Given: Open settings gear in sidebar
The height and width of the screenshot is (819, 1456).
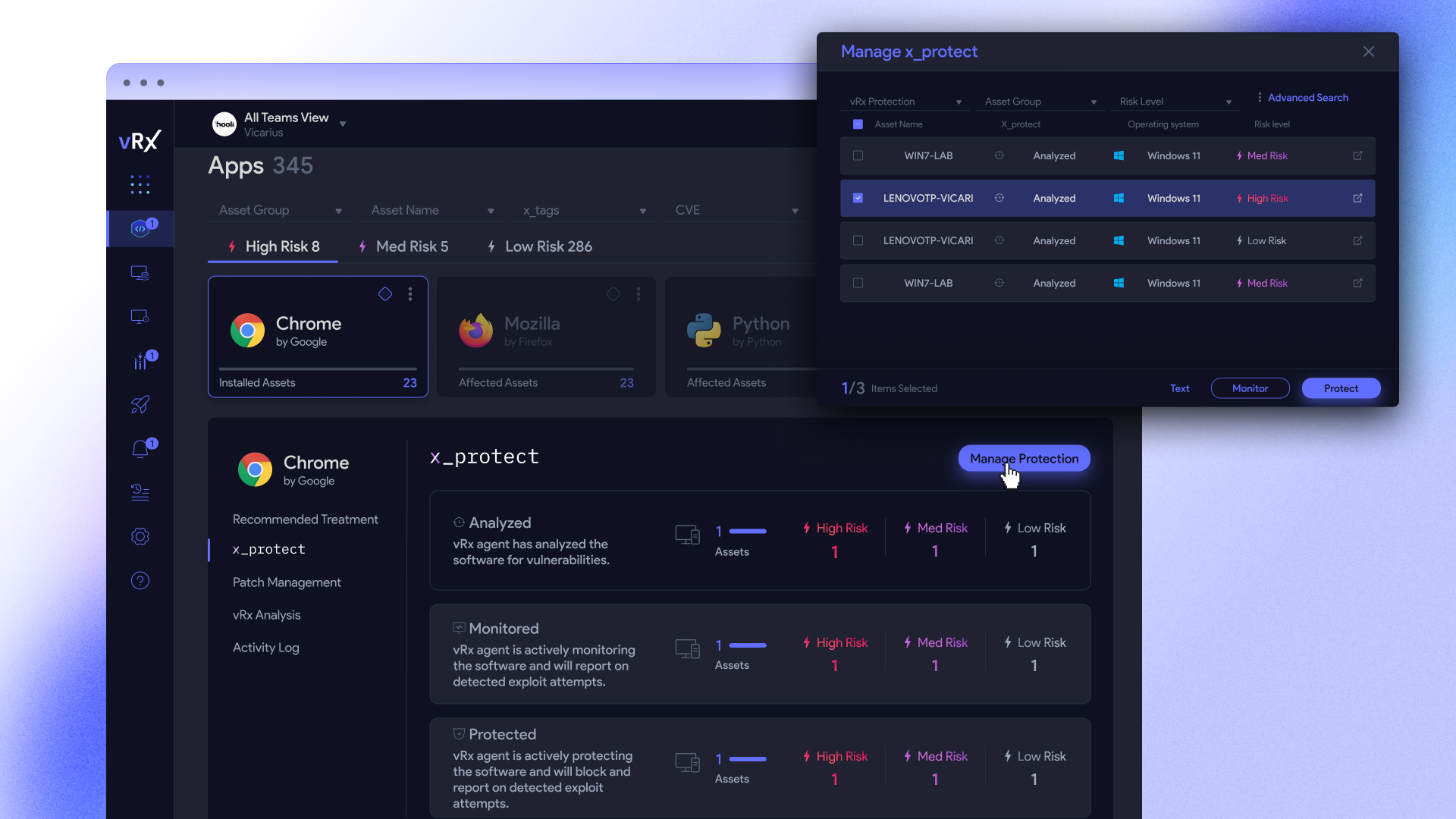Looking at the screenshot, I should 140,536.
